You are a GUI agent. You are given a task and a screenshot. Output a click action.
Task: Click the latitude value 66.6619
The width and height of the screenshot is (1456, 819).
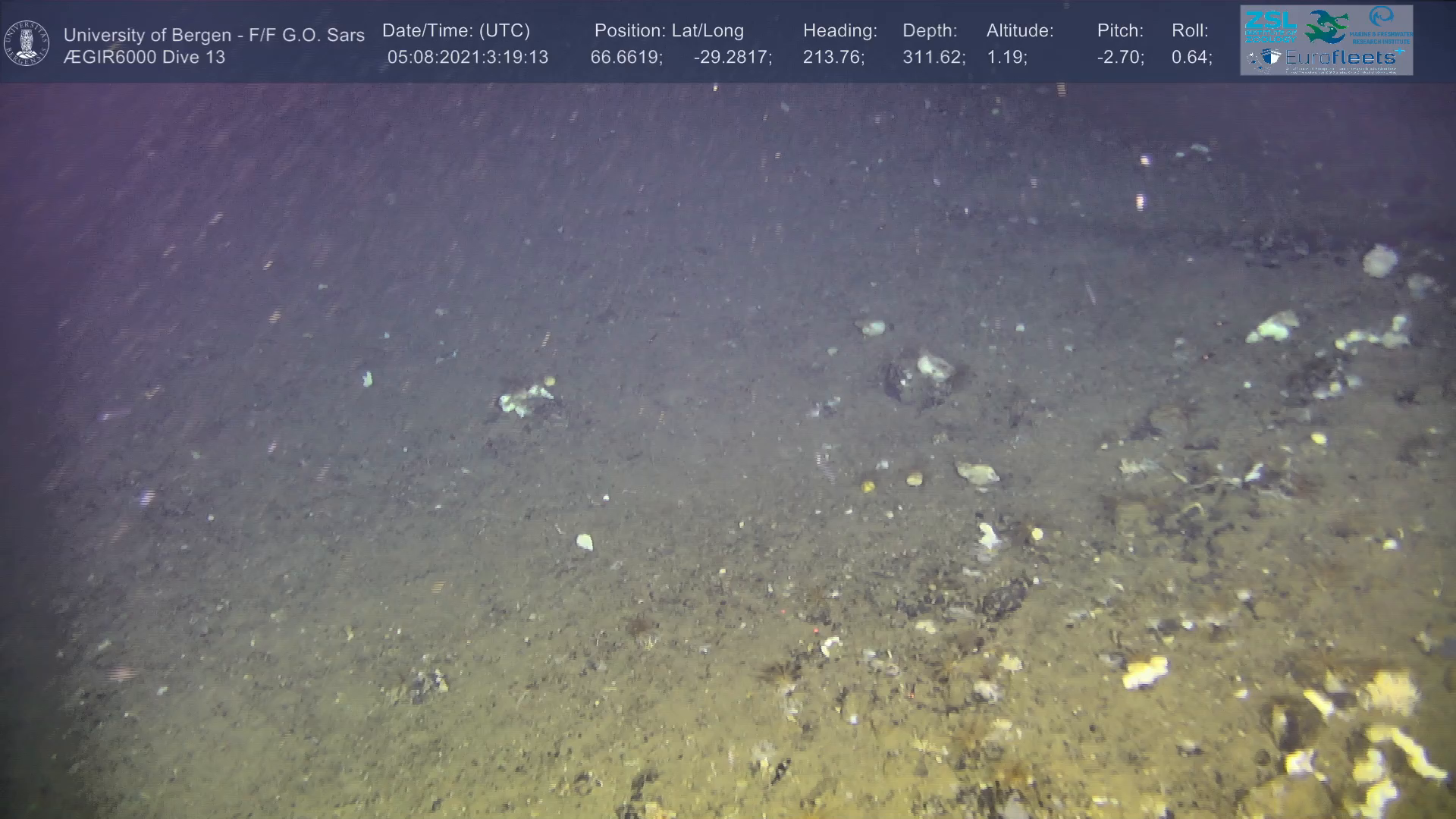626,58
